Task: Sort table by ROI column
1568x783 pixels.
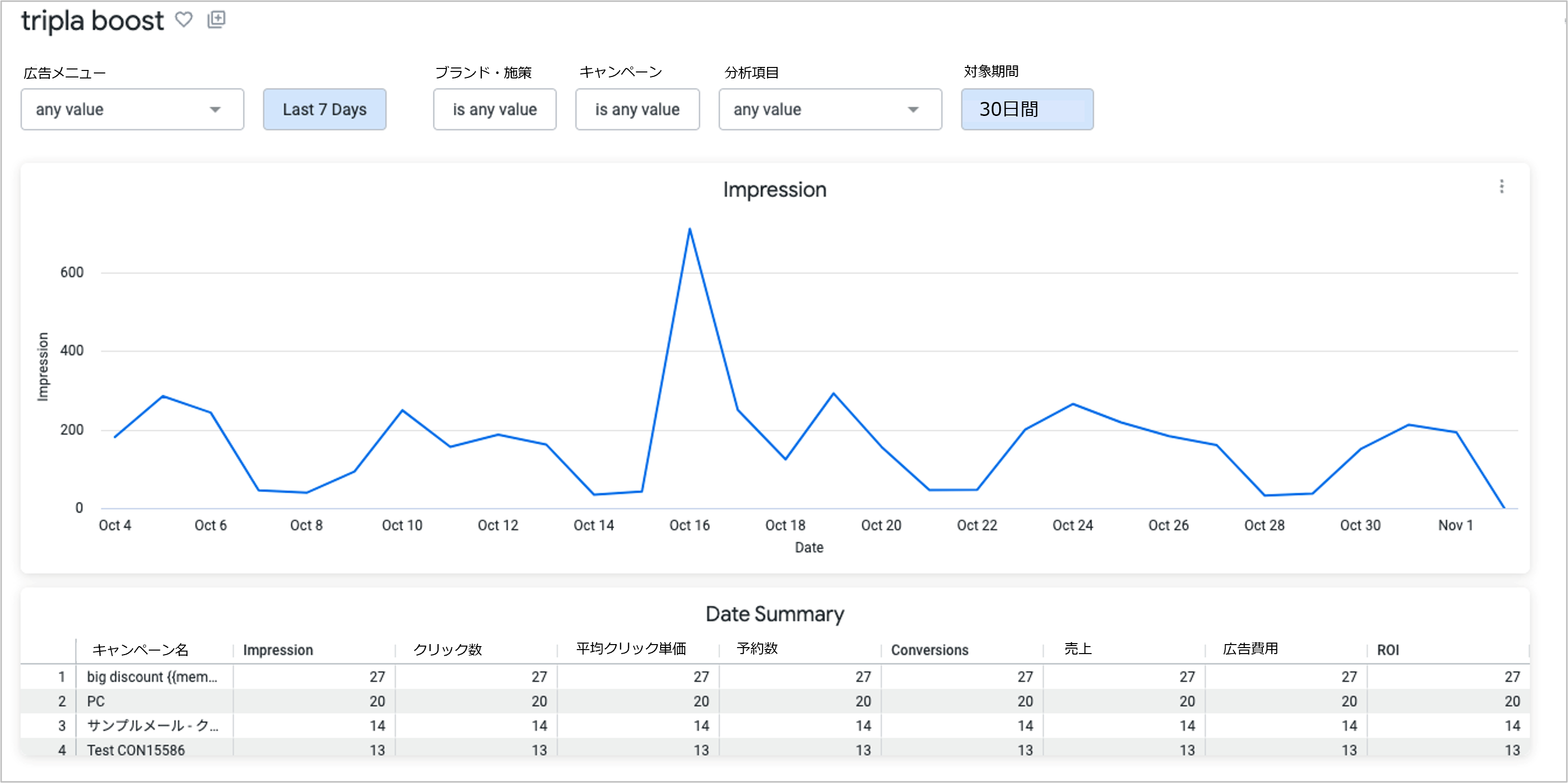Action: click(1388, 650)
